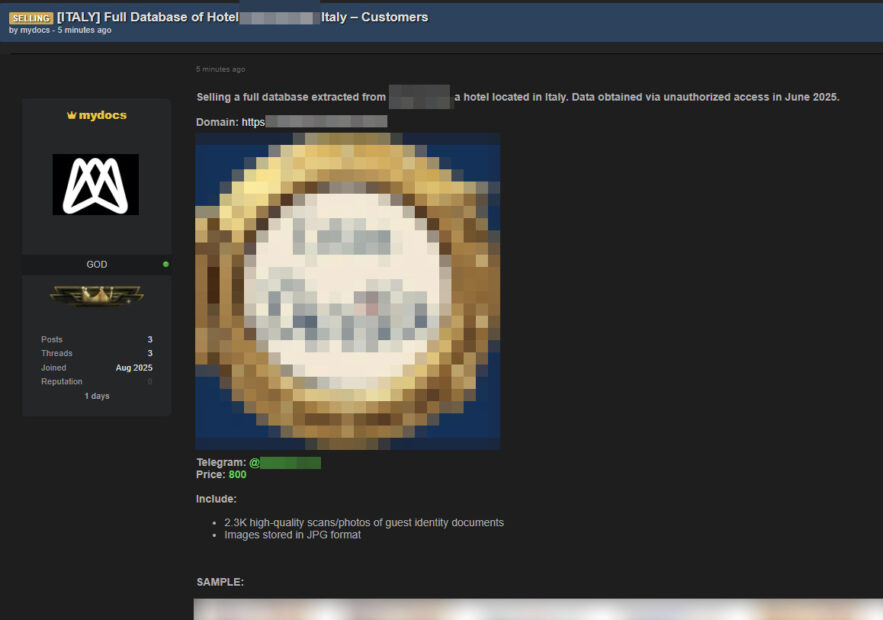This screenshot has width=883, height=620.
Task: Click the Posts count in profile panel
Action: click(149, 340)
